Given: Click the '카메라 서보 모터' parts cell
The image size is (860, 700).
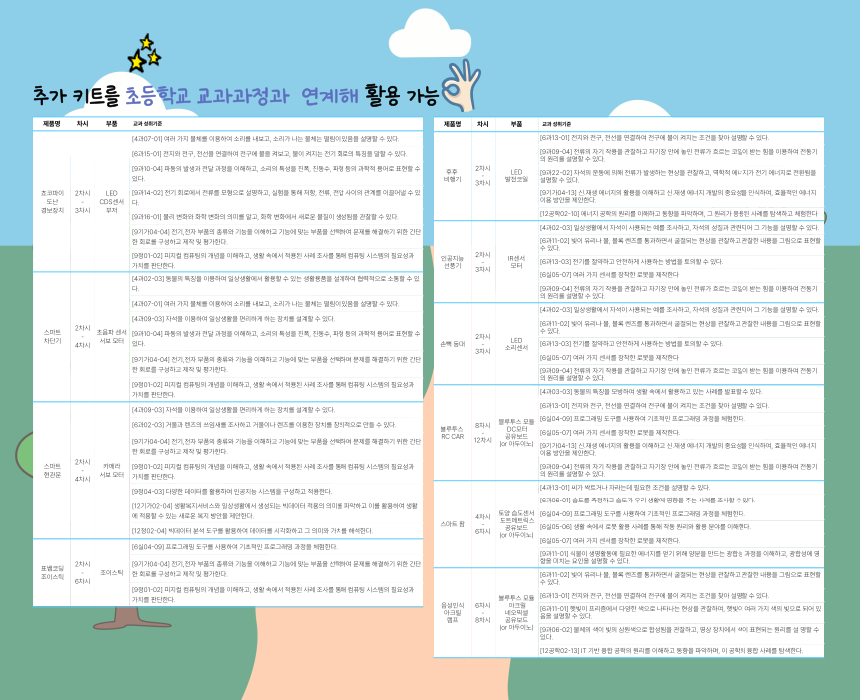Looking at the screenshot, I should (111, 470).
